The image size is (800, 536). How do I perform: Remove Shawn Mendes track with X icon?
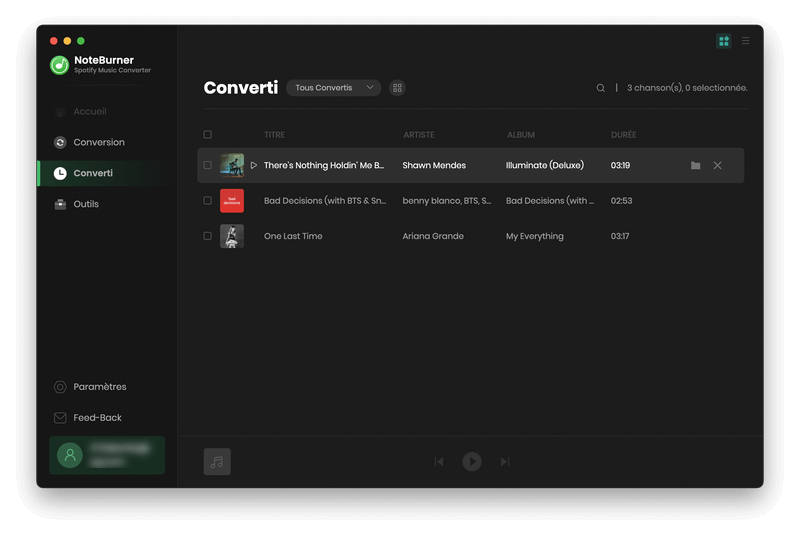click(x=717, y=165)
